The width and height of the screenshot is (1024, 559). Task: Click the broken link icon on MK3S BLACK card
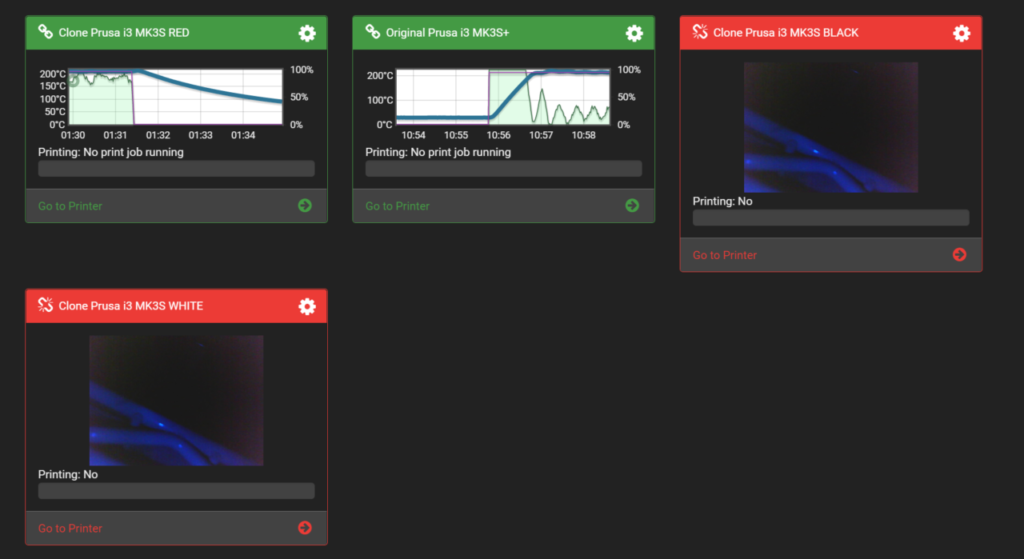pyautogui.click(x=700, y=31)
